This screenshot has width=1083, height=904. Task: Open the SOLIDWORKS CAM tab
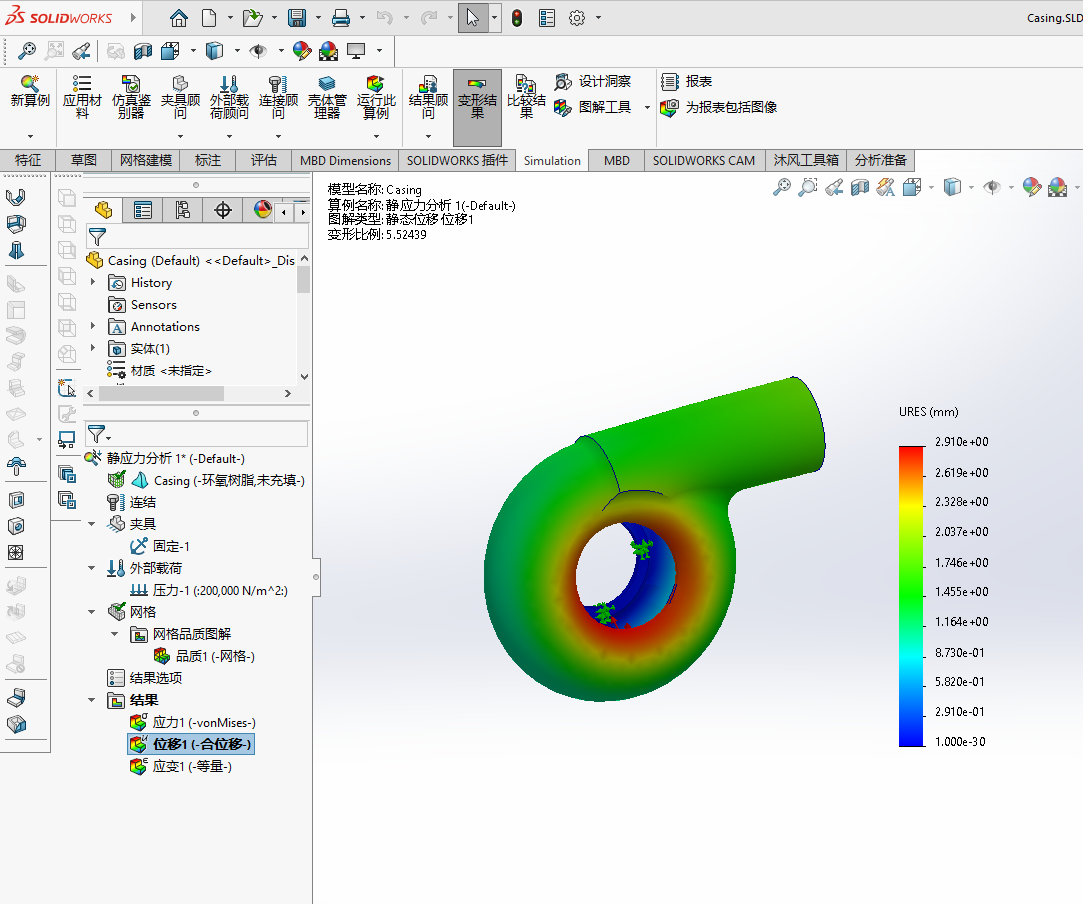tap(704, 160)
